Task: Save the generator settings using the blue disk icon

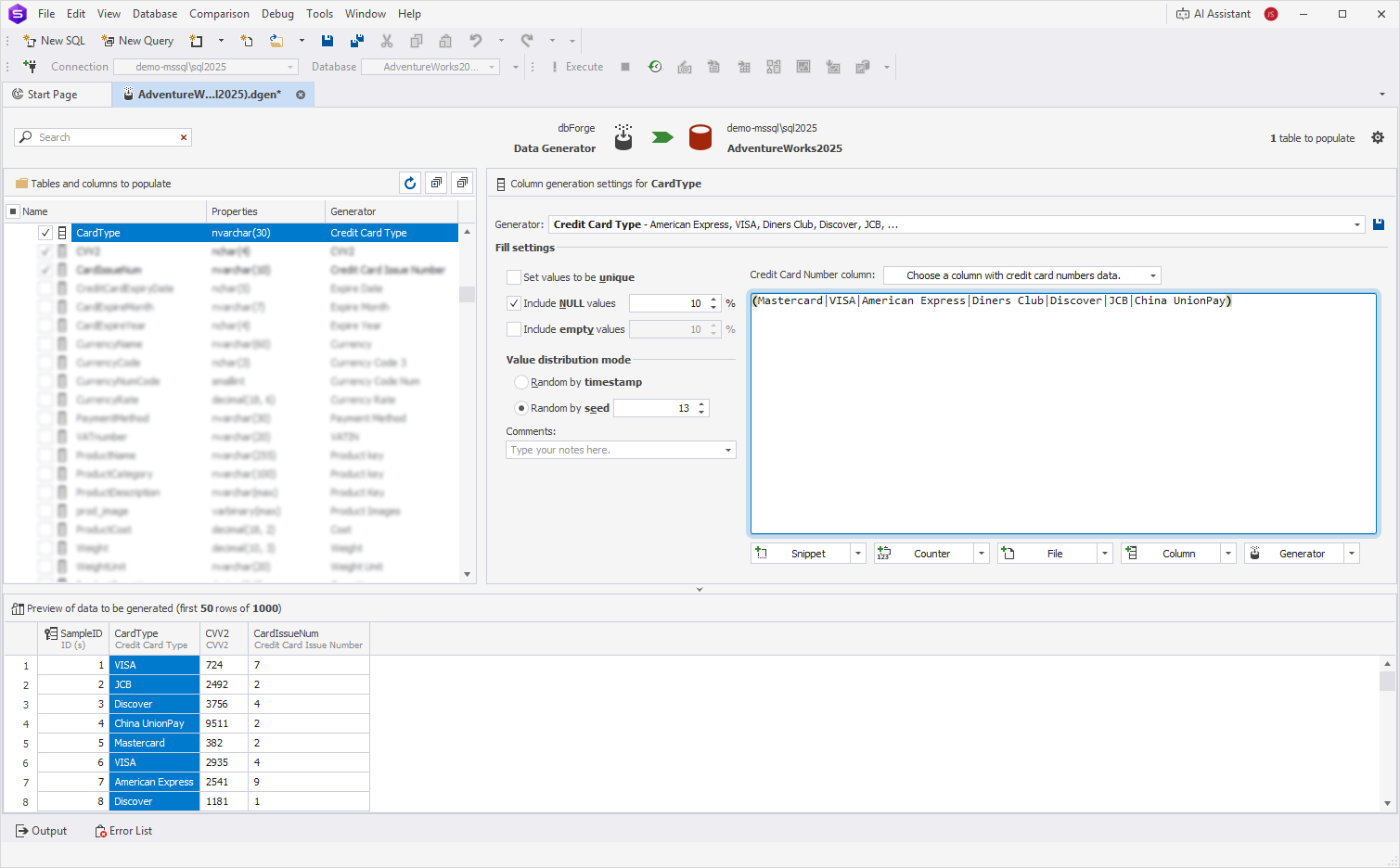Action: [1379, 224]
